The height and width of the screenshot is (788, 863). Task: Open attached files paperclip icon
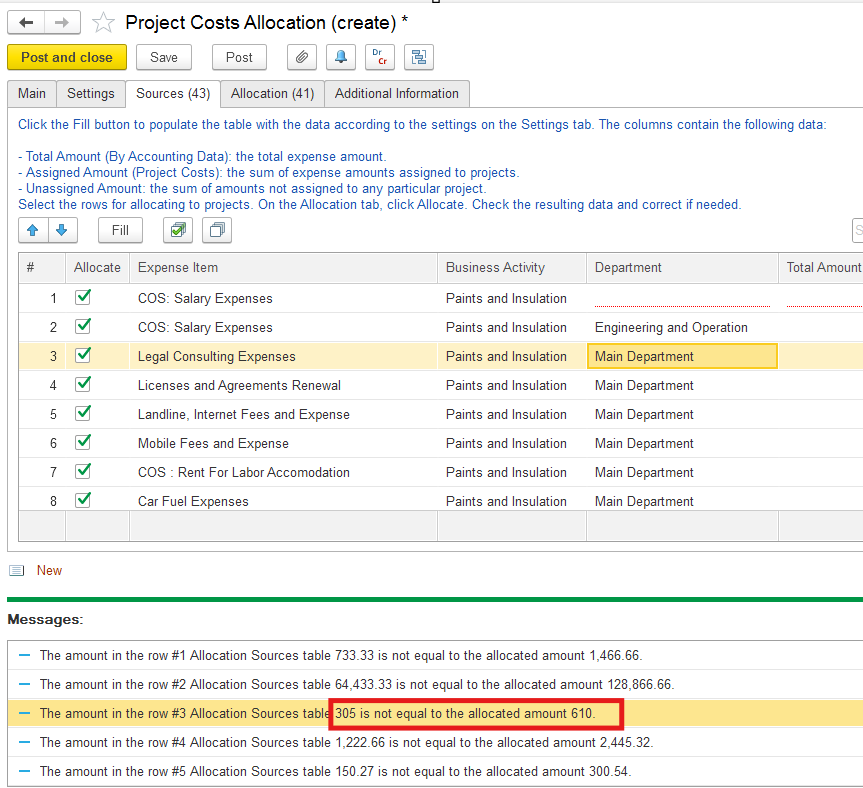tap(302, 57)
